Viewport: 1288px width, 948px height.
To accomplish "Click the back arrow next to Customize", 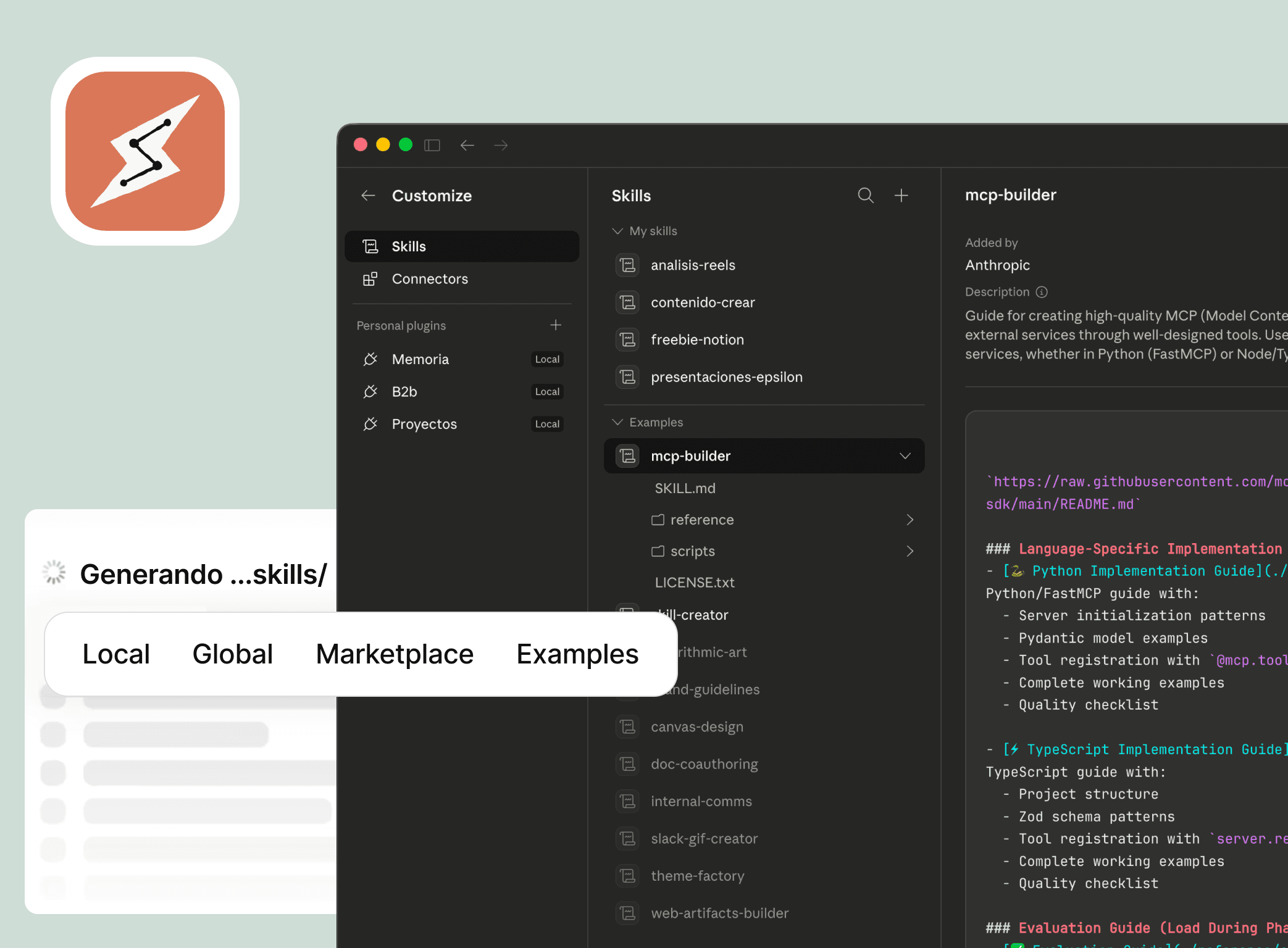I will (x=369, y=196).
